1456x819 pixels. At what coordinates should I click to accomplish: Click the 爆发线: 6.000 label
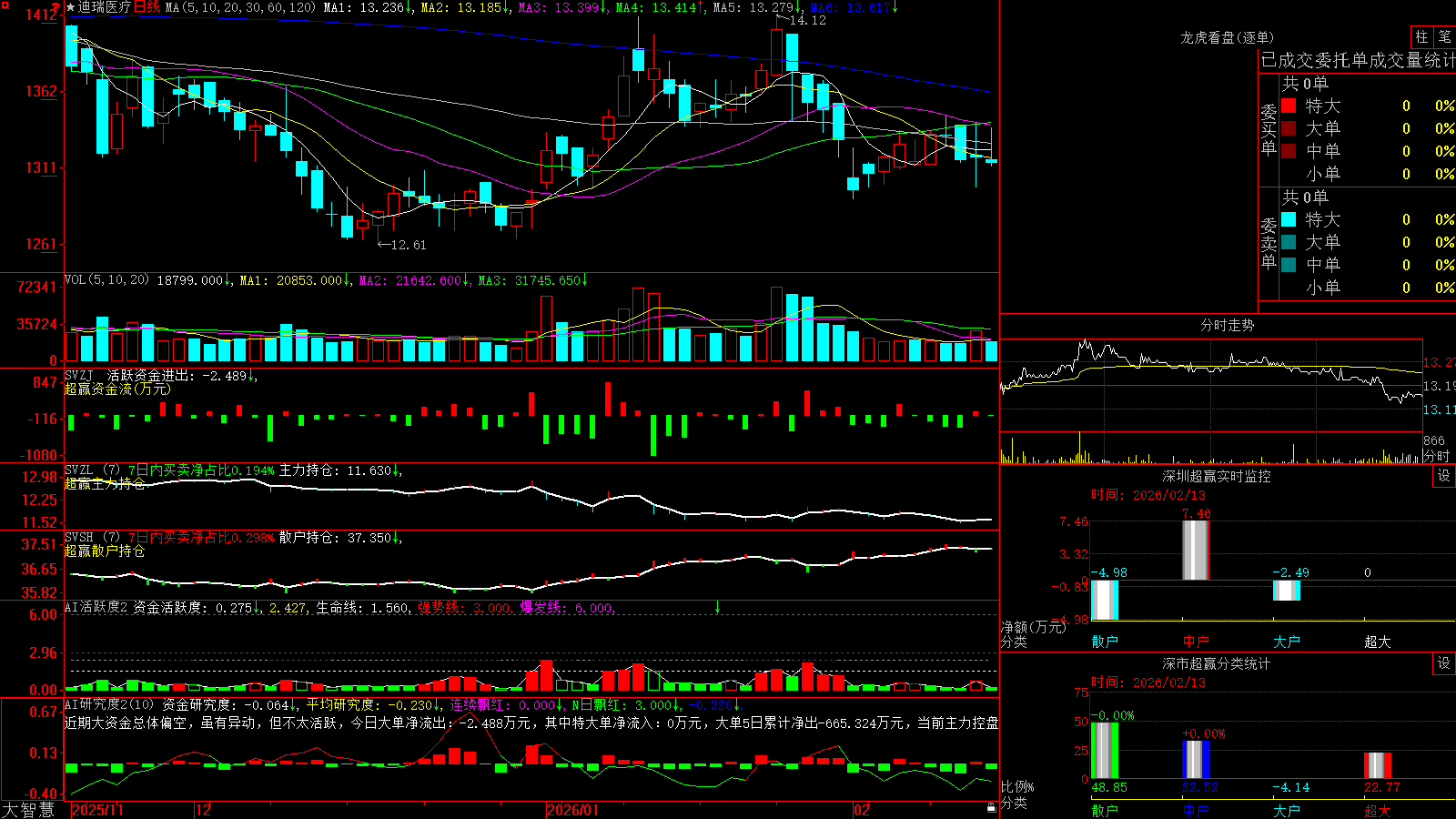click(x=566, y=607)
